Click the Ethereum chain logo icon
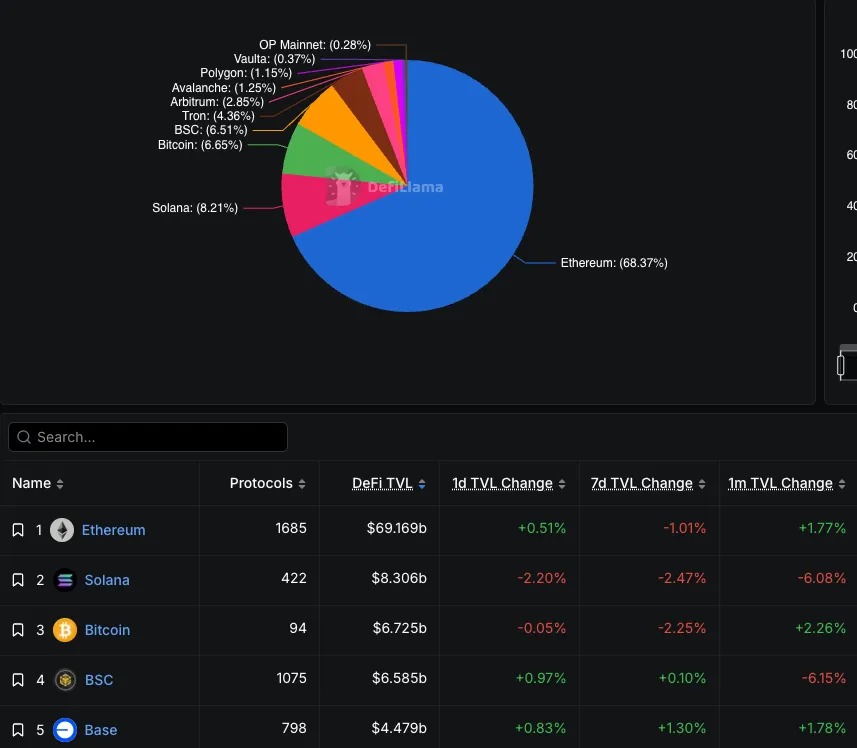The image size is (857, 748). (x=62, y=530)
